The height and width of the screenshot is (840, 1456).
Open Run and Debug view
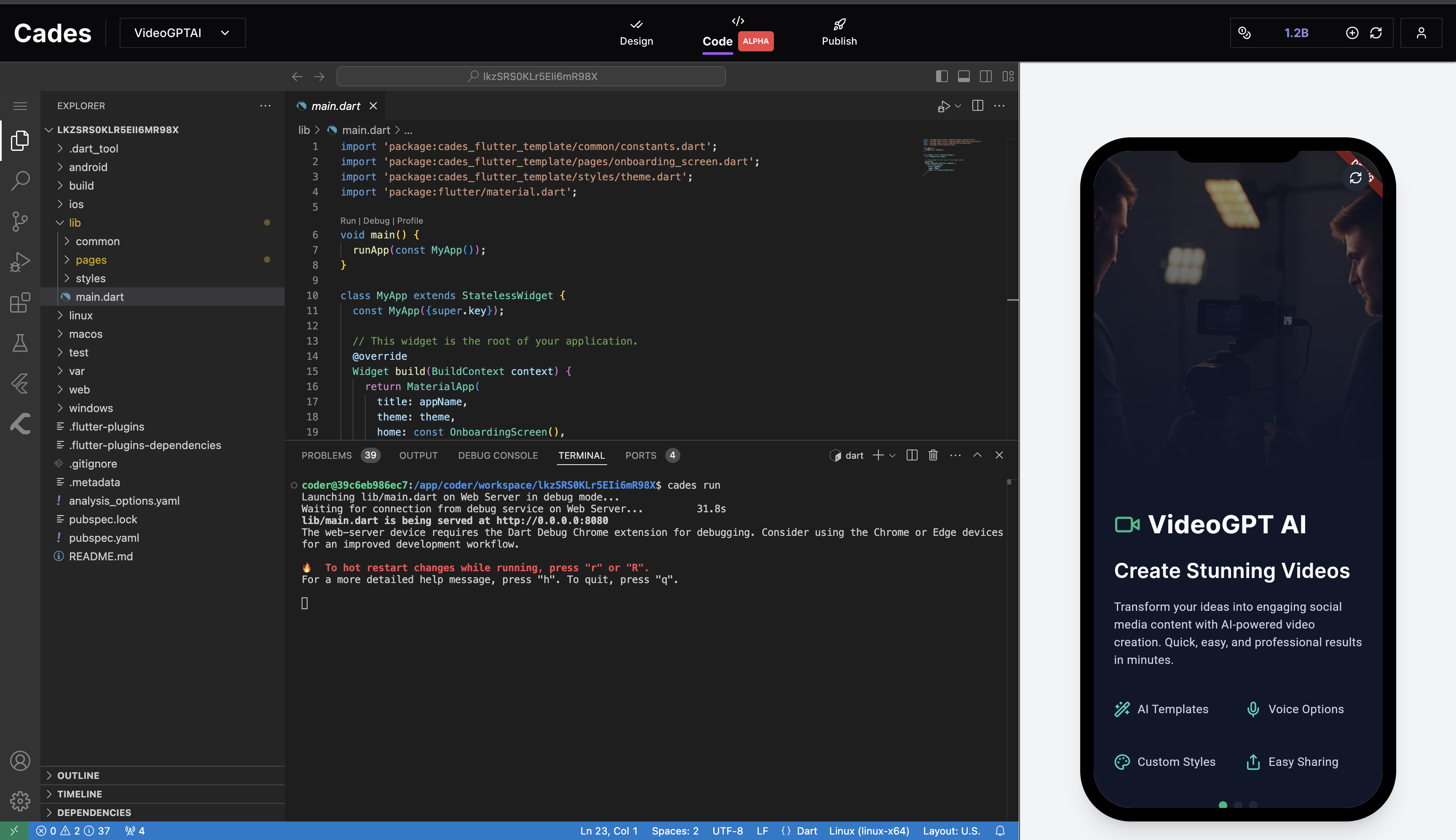[20, 261]
